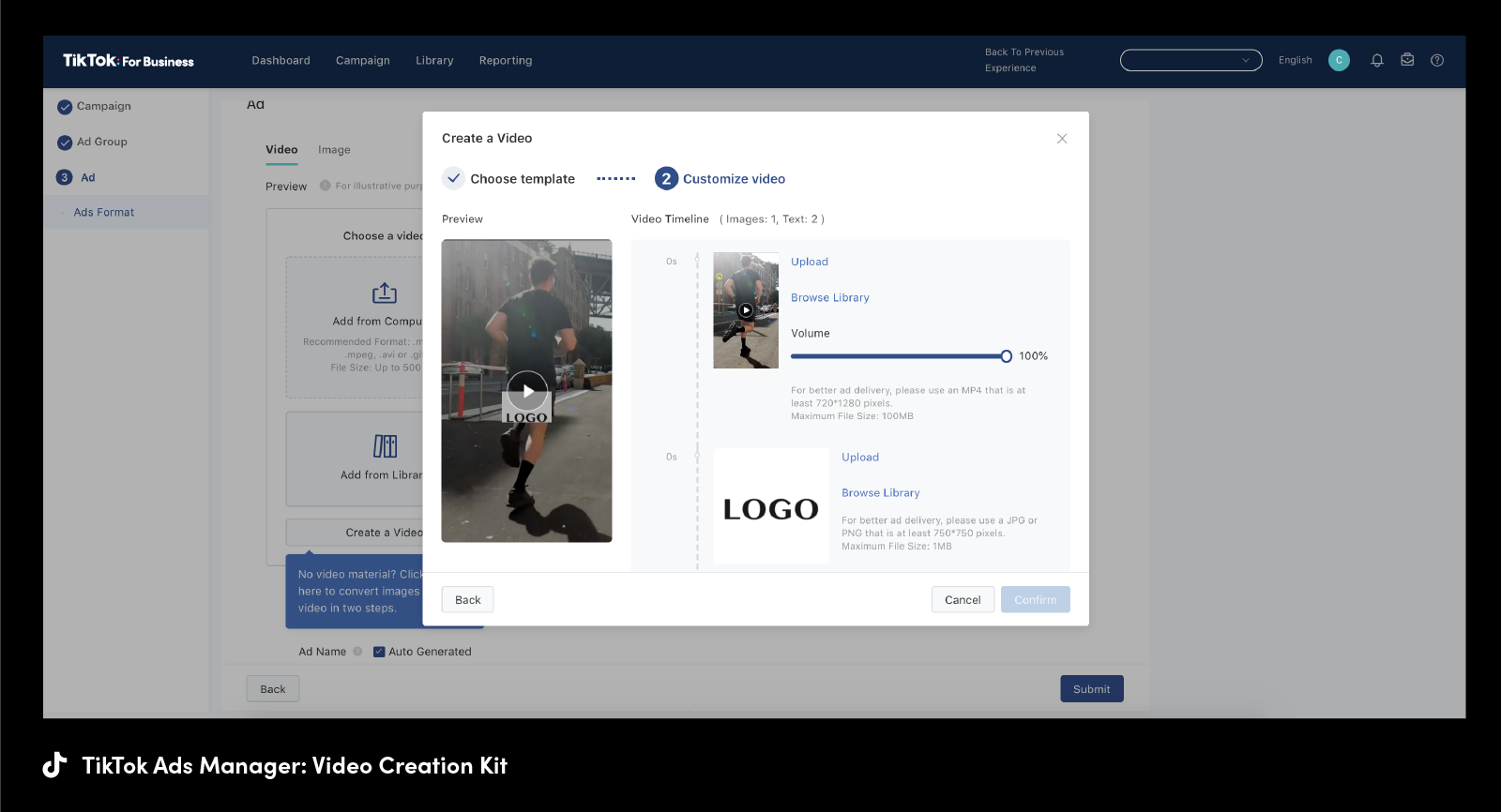The height and width of the screenshot is (812, 1501).
Task: Open the inbox messages icon
Action: tap(1407, 60)
